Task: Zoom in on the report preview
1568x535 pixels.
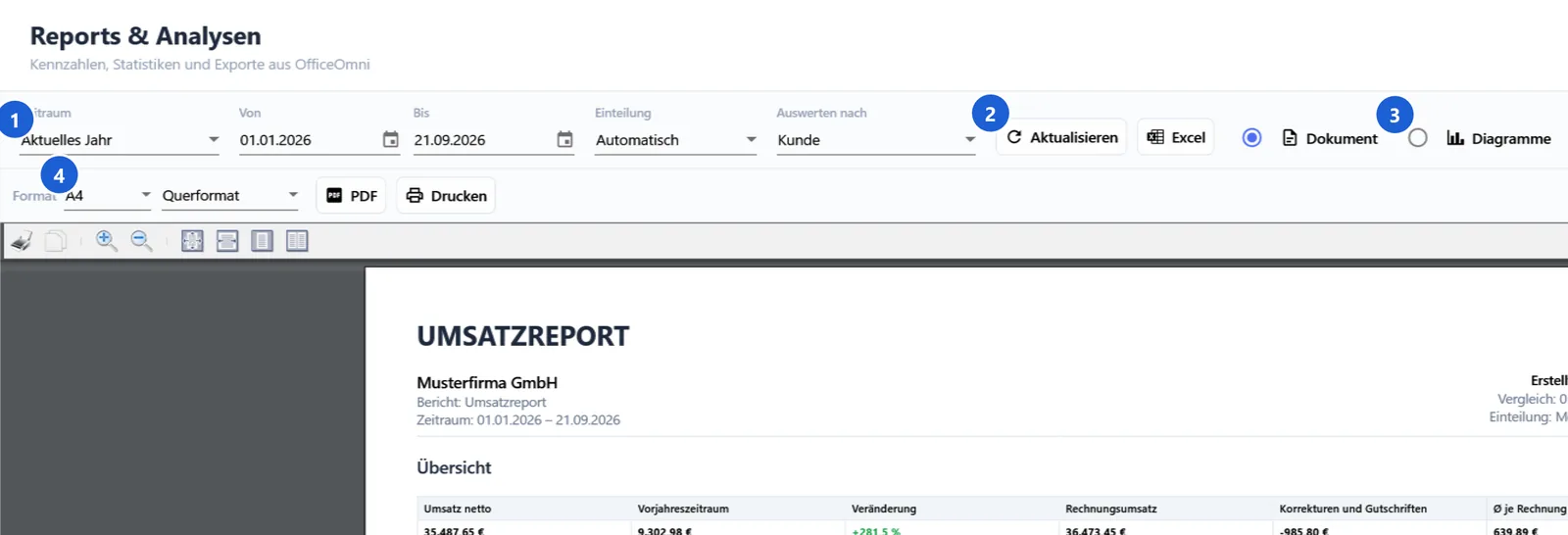Action: 107,241
